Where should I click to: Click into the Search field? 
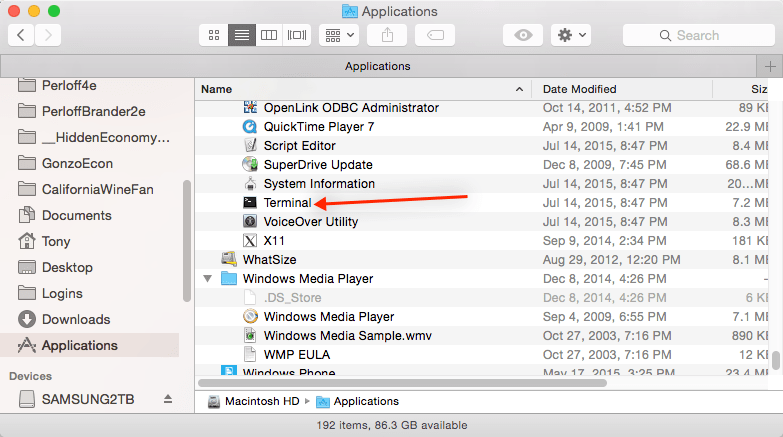pos(699,35)
